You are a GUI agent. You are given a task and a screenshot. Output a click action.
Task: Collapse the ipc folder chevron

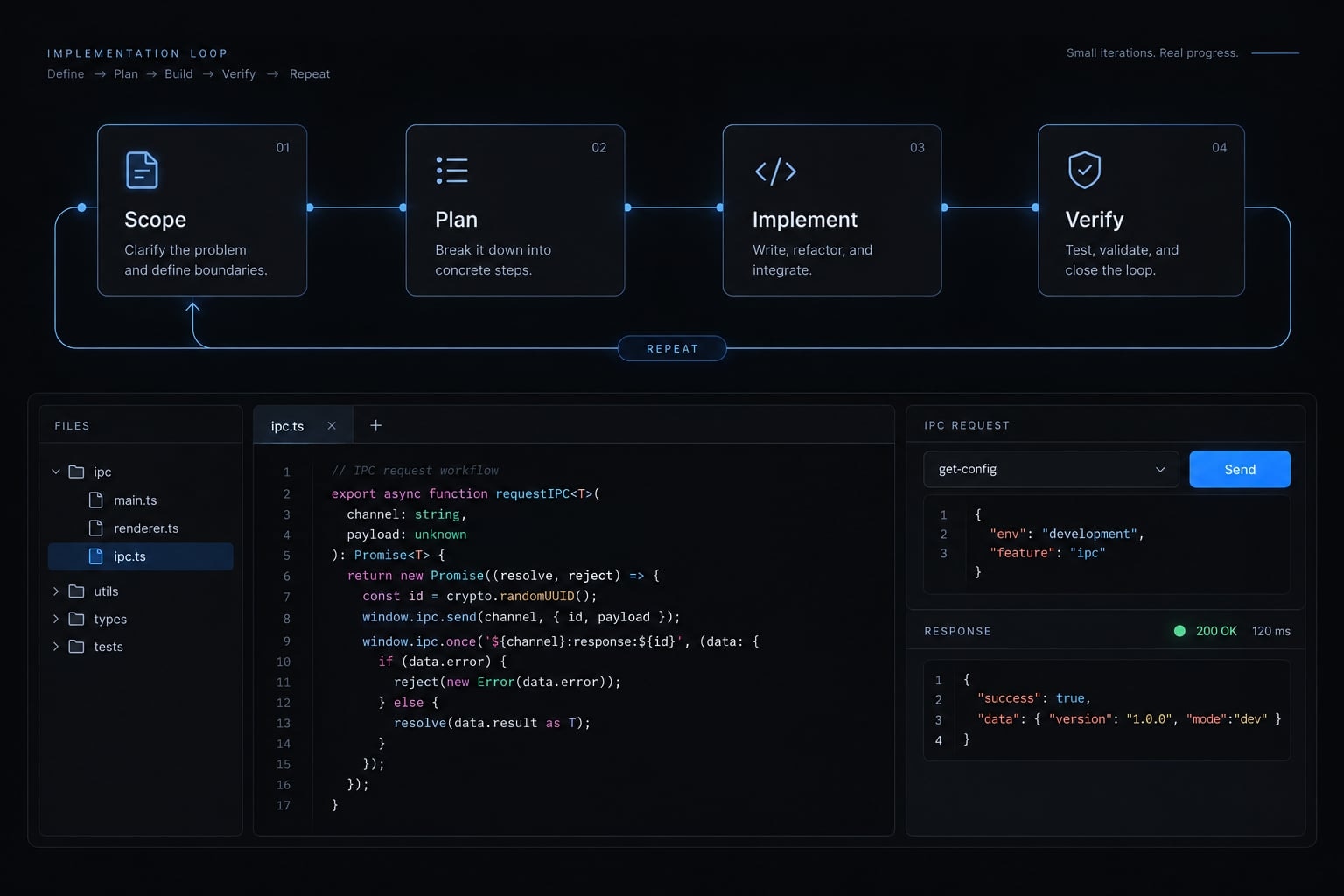pyautogui.click(x=56, y=472)
